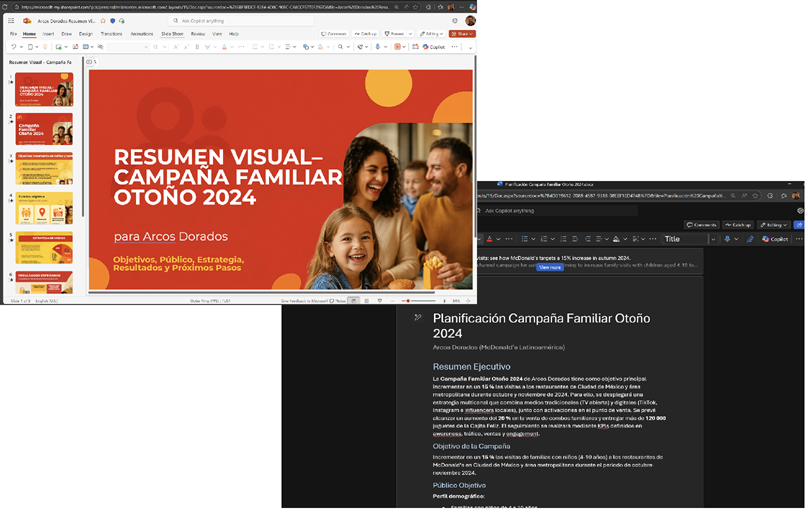Switch to the Insert tab
The width and height of the screenshot is (808, 516).
[x=48, y=34]
